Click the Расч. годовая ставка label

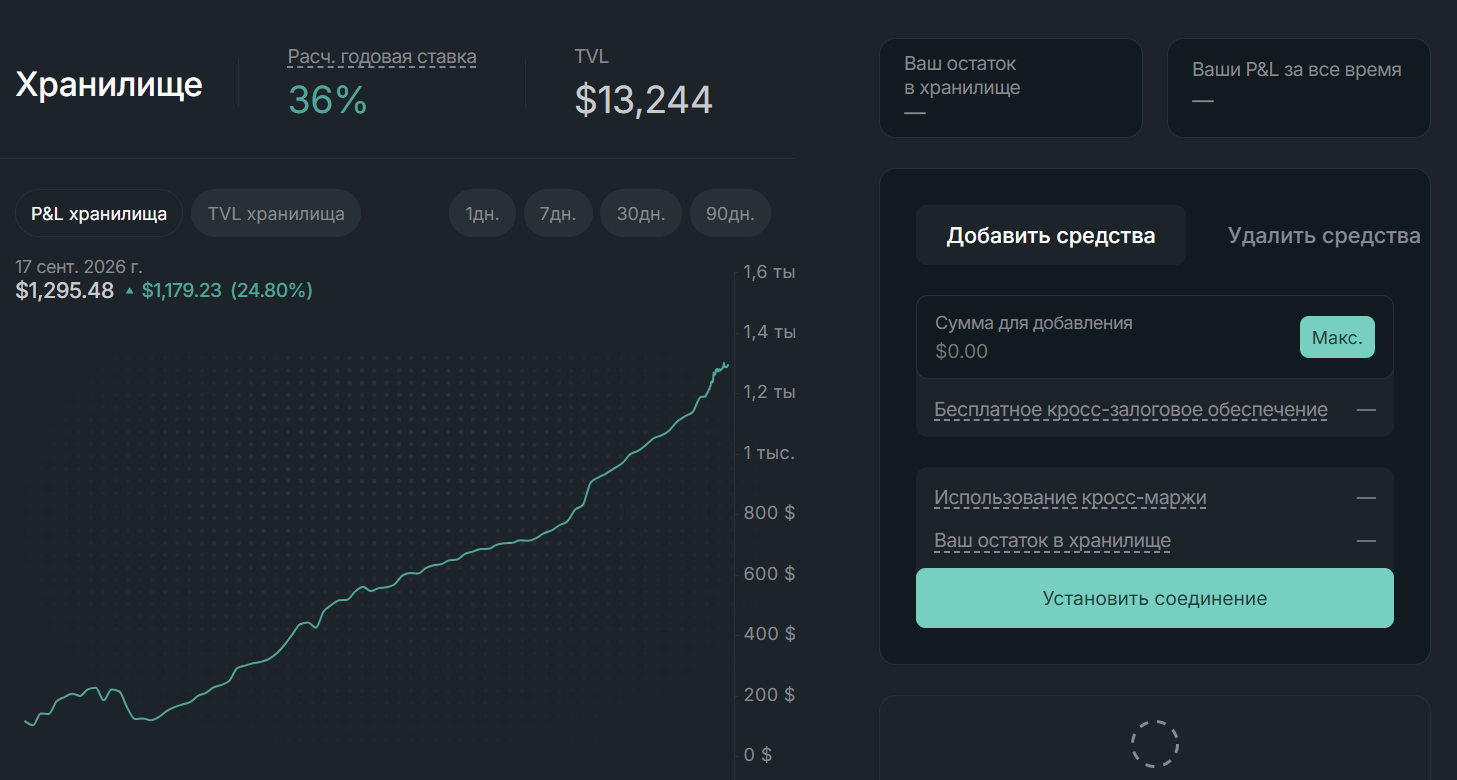(382, 57)
